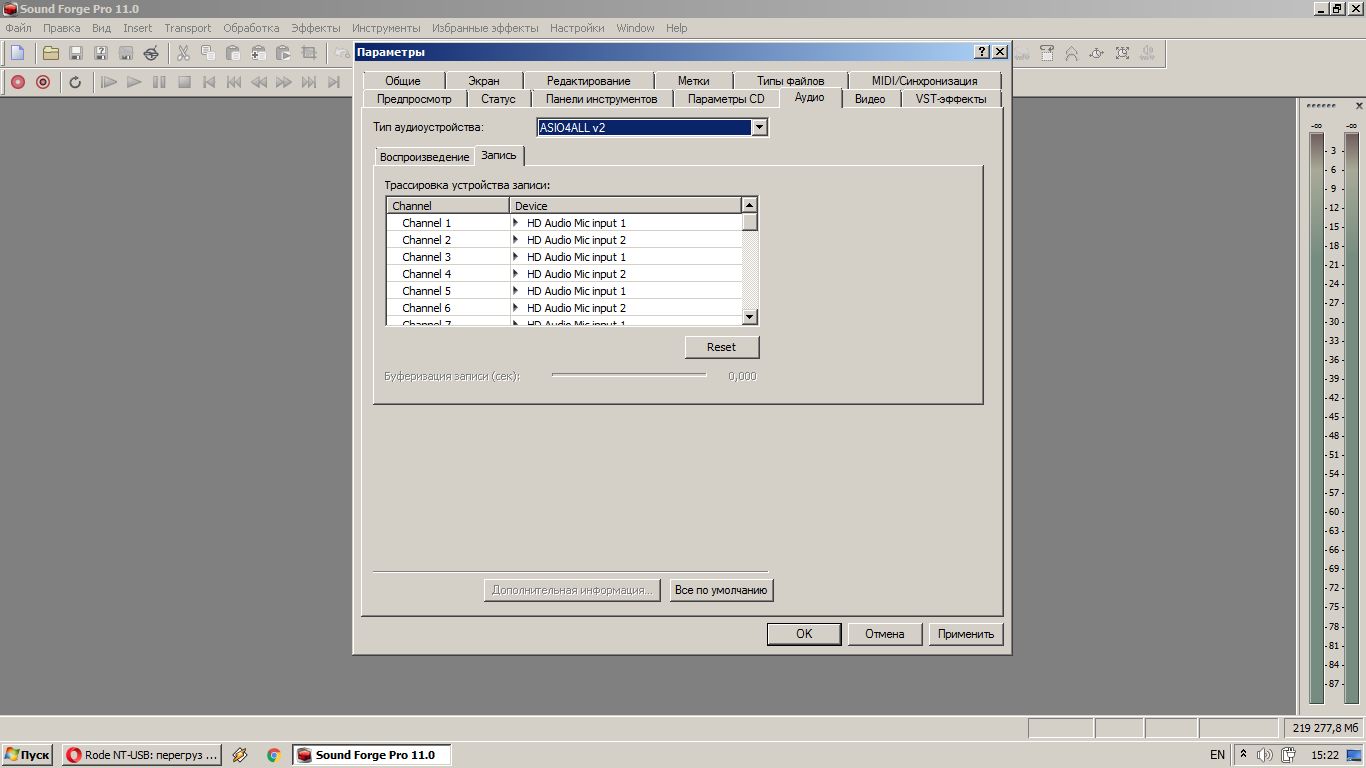Viewport: 1366px width, 768px height.
Task: Open the MIDI/Синхронизация tab
Action: point(924,81)
